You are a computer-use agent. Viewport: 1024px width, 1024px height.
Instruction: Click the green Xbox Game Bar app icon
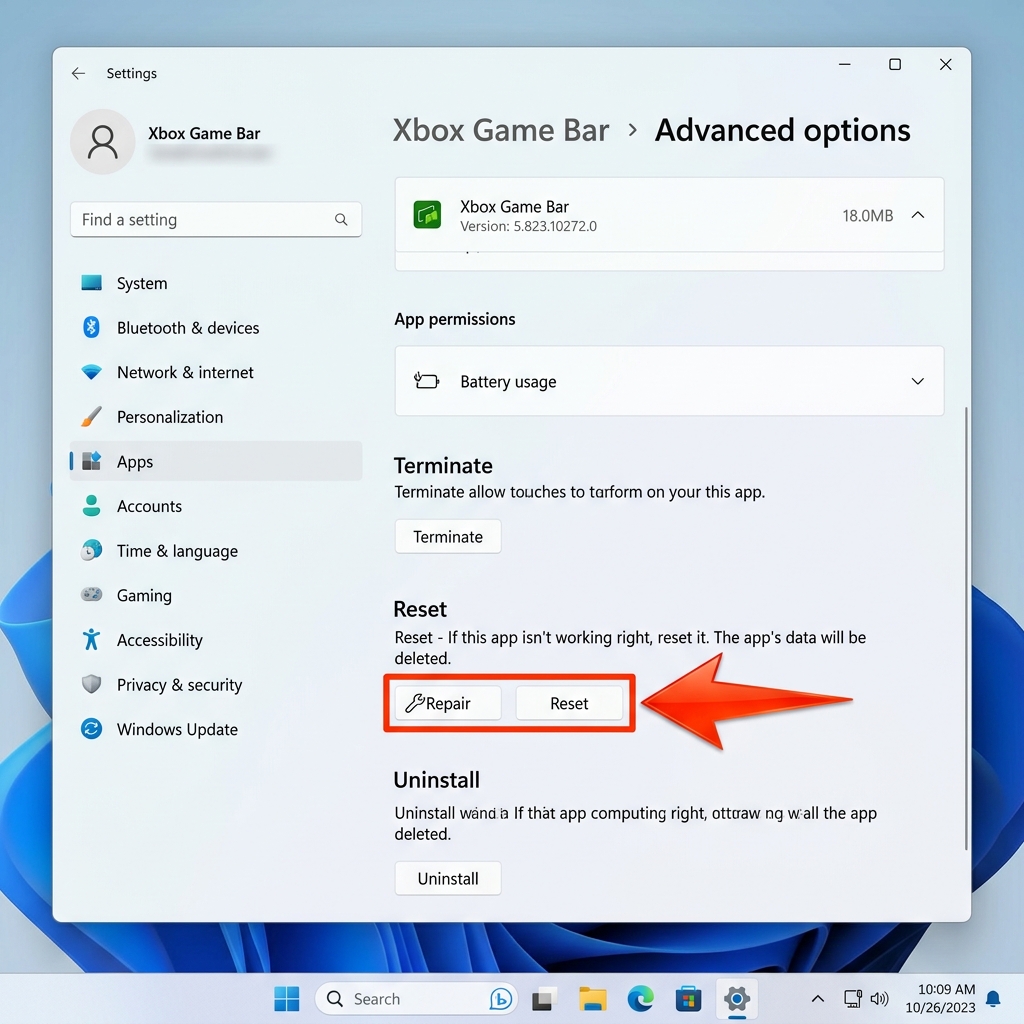427,215
